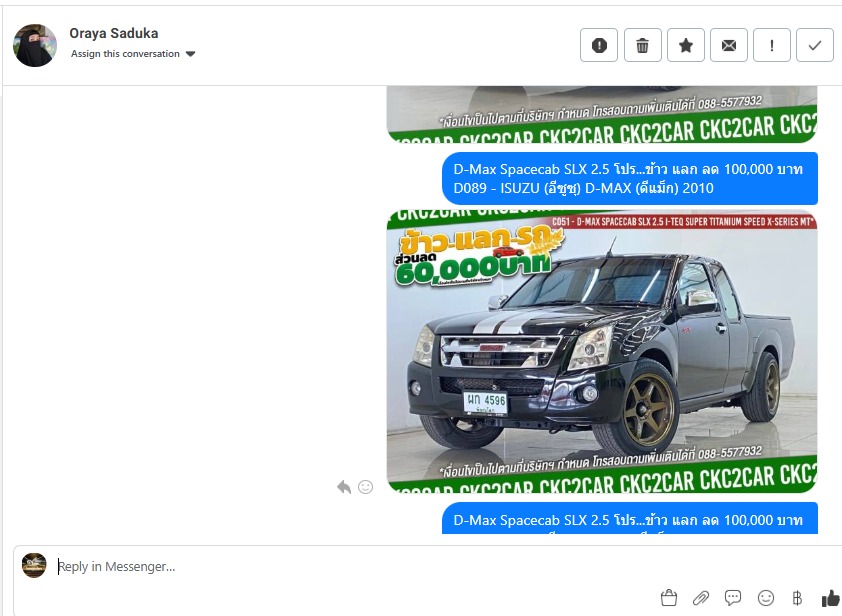Flag conversation with the exclamation mark button
Screen dimensions: 842x616
pyautogui.click(x=772, y=45)
